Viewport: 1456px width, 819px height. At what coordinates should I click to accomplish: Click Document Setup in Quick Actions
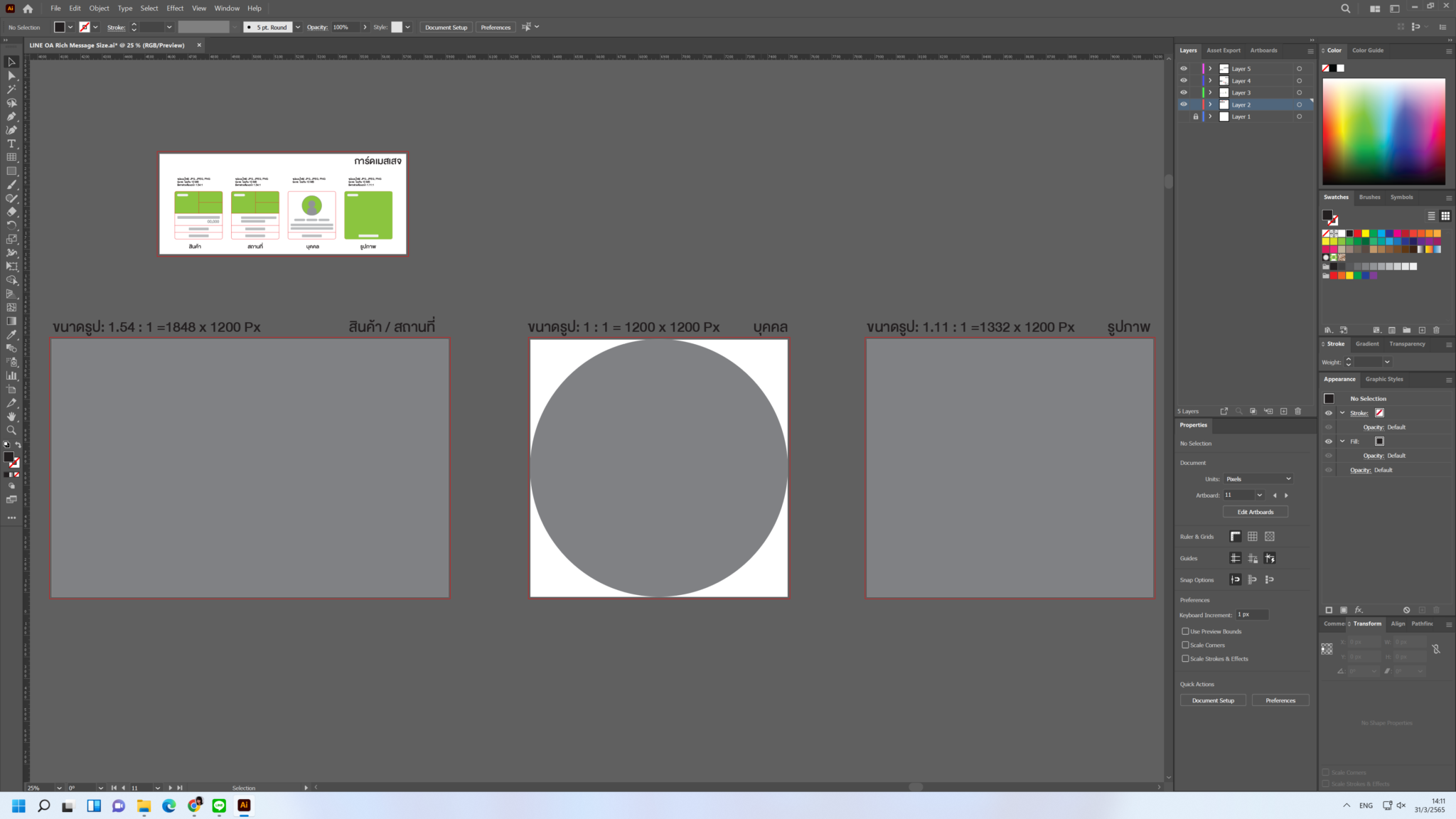click(x=1213, y=700)
